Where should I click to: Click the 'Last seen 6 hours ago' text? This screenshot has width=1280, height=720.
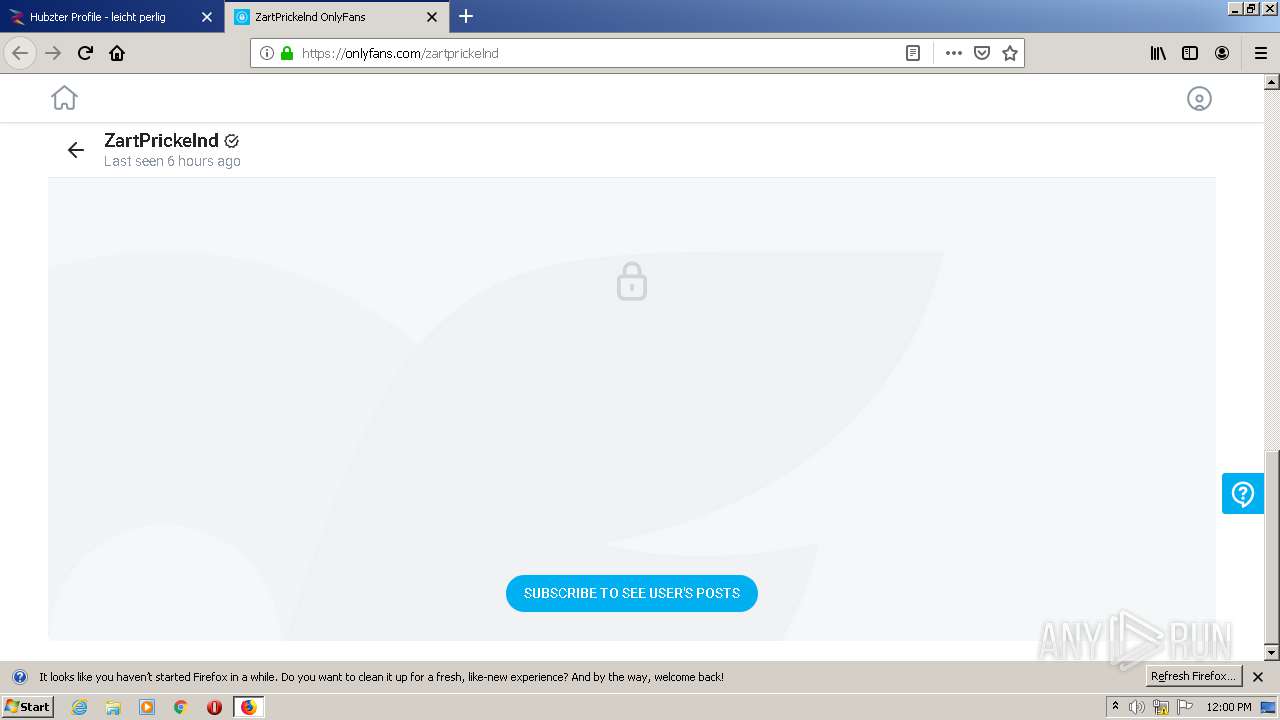pyautogui.click(x=172, y=161)
